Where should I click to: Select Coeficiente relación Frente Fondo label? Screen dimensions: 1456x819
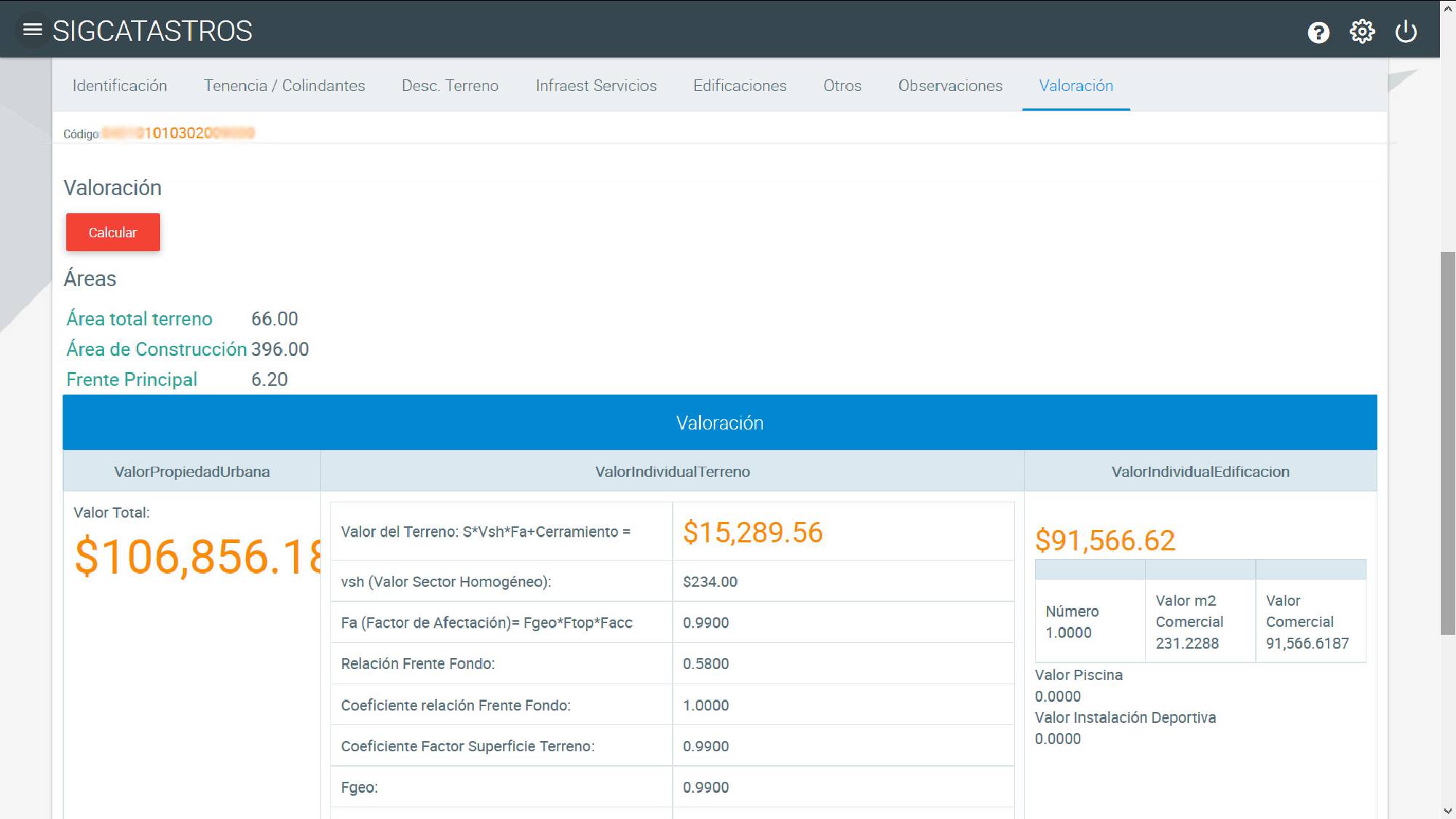pyautogui.click(x=456, y=705)
